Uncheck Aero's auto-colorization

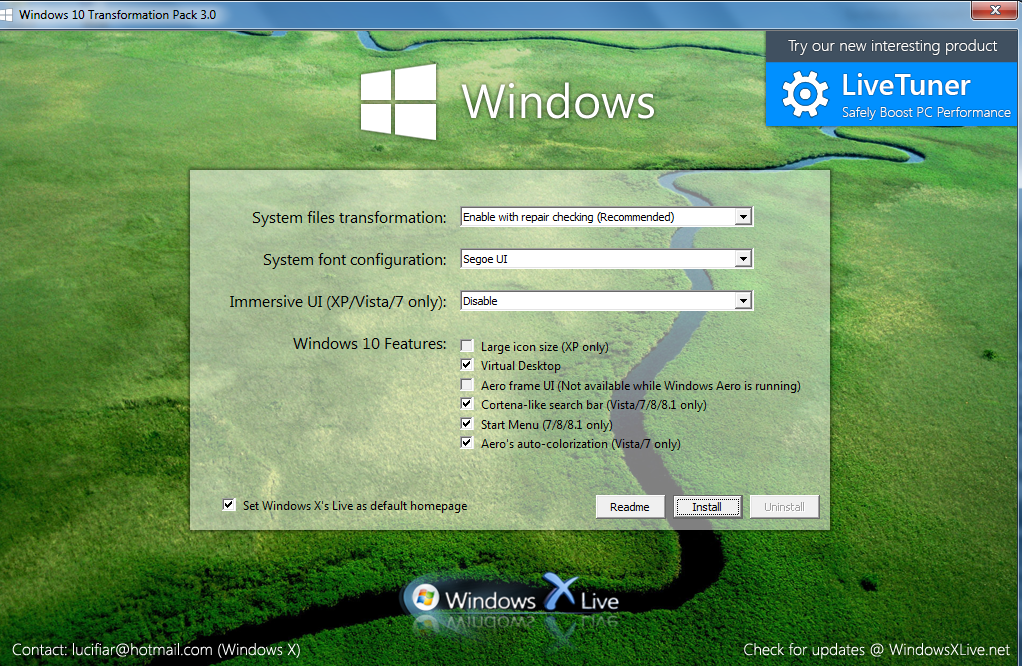tap(466, 442)
